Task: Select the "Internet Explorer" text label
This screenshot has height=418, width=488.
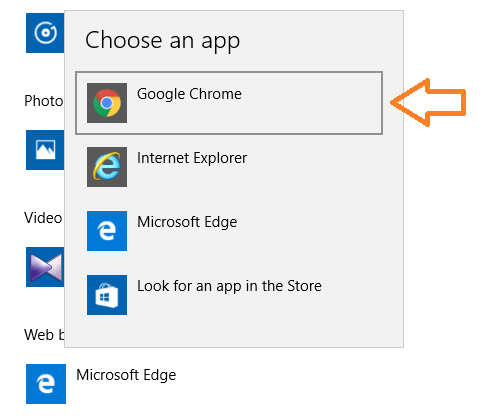Action: click(x=192, y=158)
